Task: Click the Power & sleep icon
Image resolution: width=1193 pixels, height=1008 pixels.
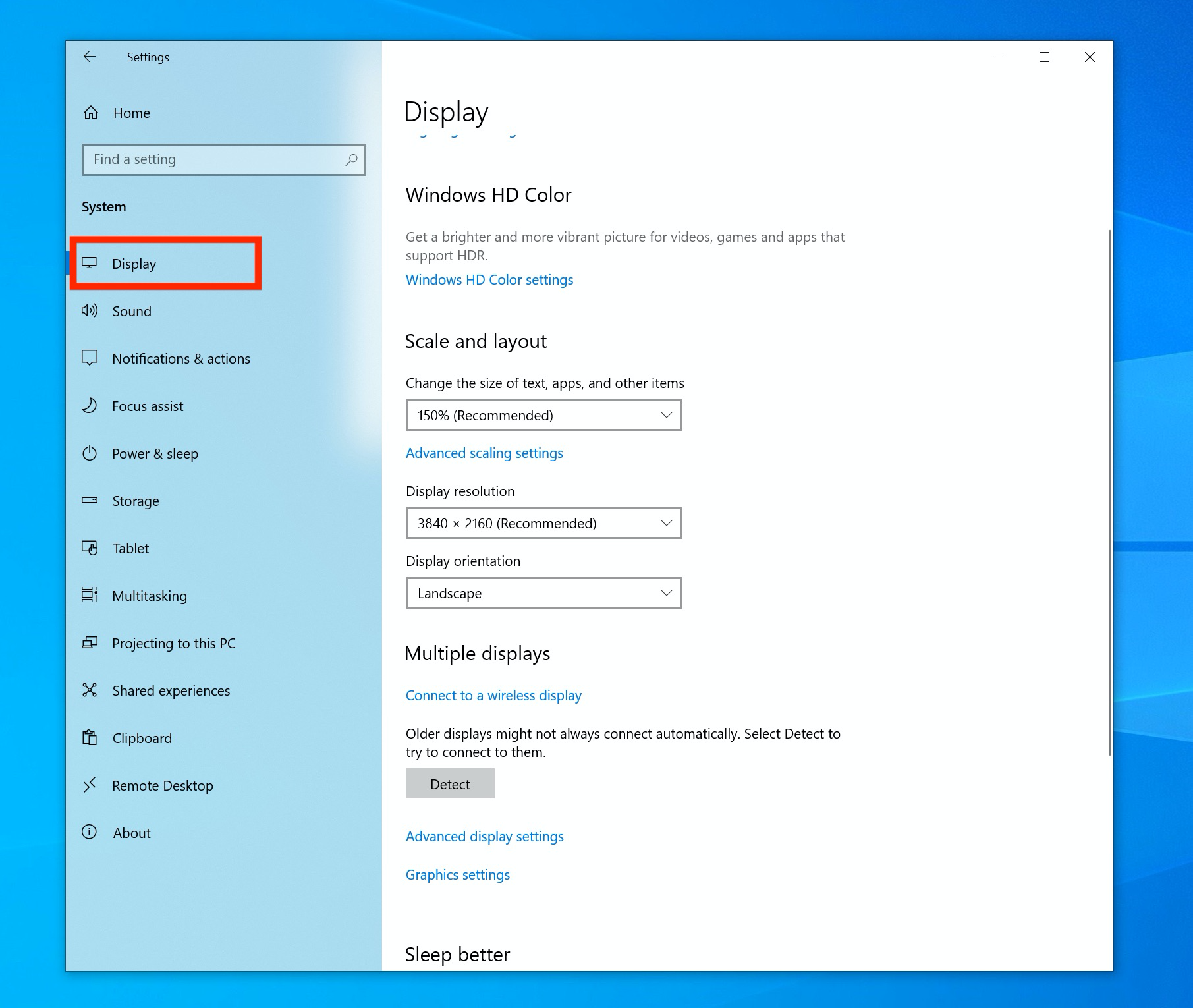Action: point(90,453)
